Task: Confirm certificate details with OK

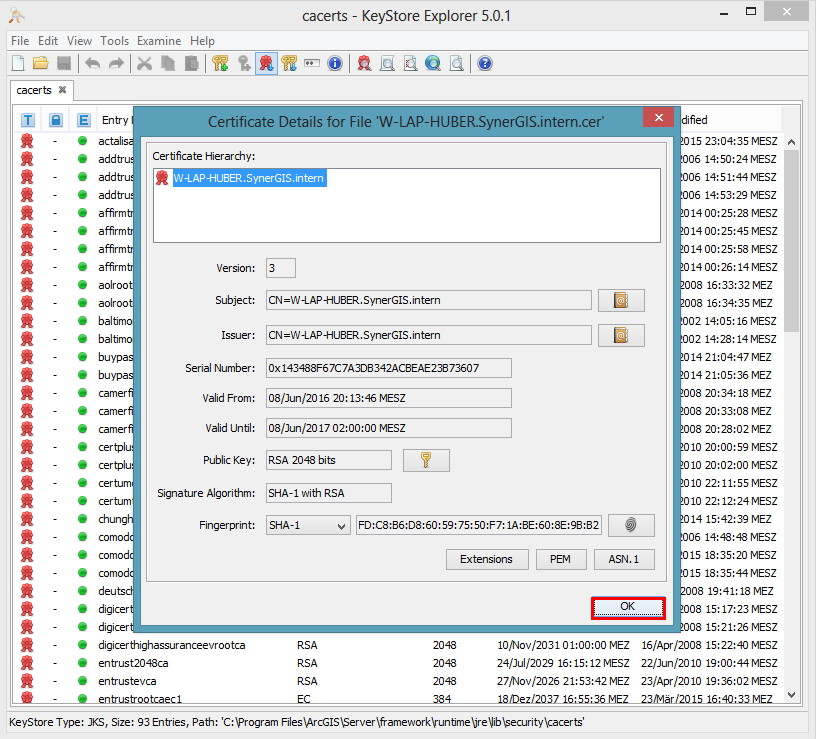Action: click(628, 606)
